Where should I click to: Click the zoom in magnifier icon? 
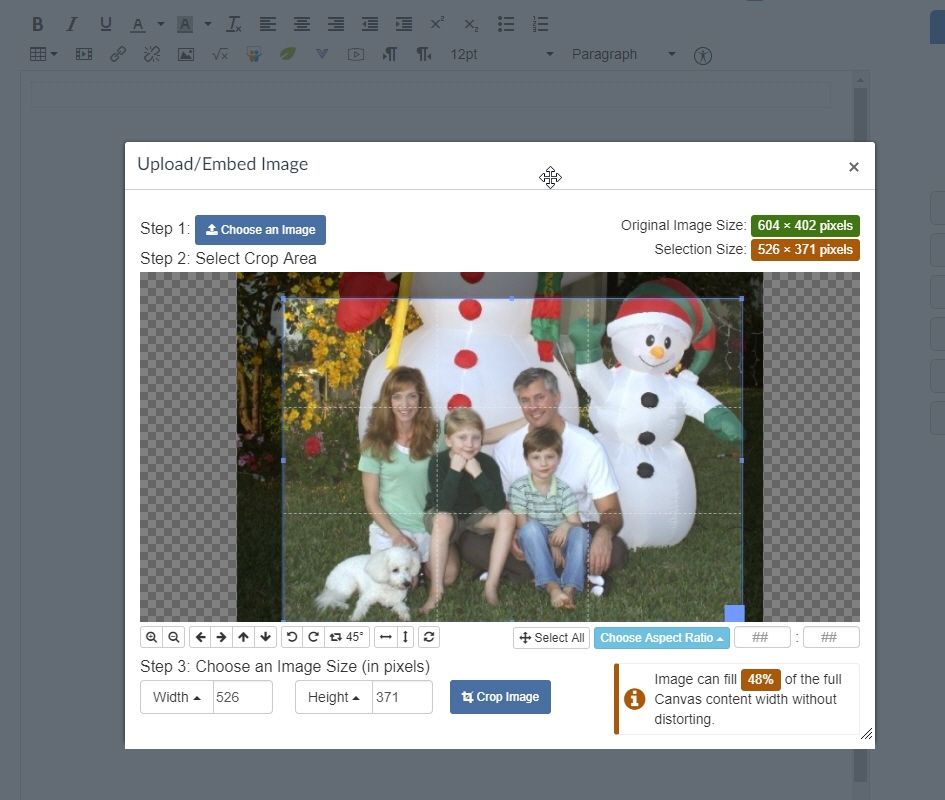pyautogui.click(x=151, y=637)
